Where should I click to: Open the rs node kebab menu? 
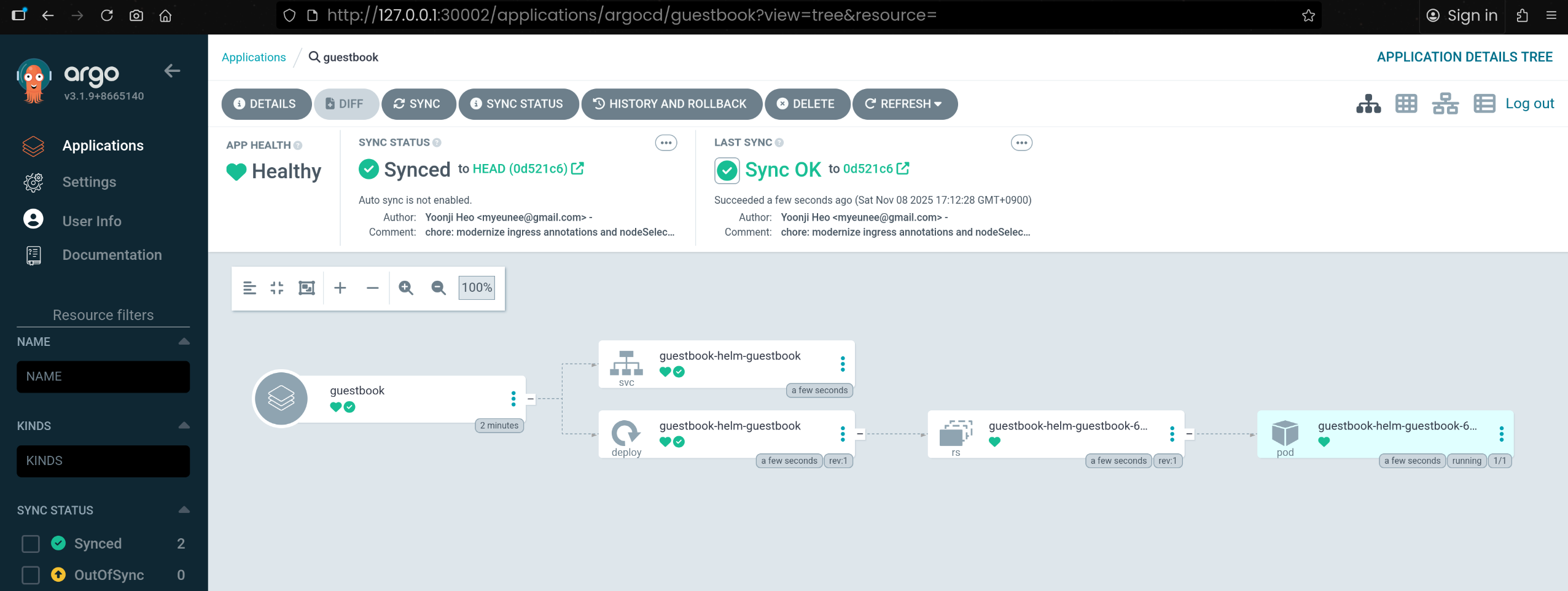point(1172,434)
